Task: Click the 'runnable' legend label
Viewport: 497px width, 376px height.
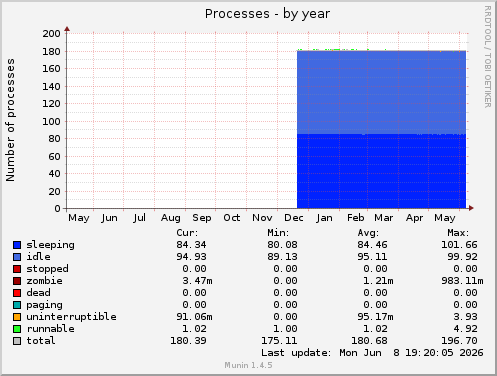Action: (x=50, y=329)
